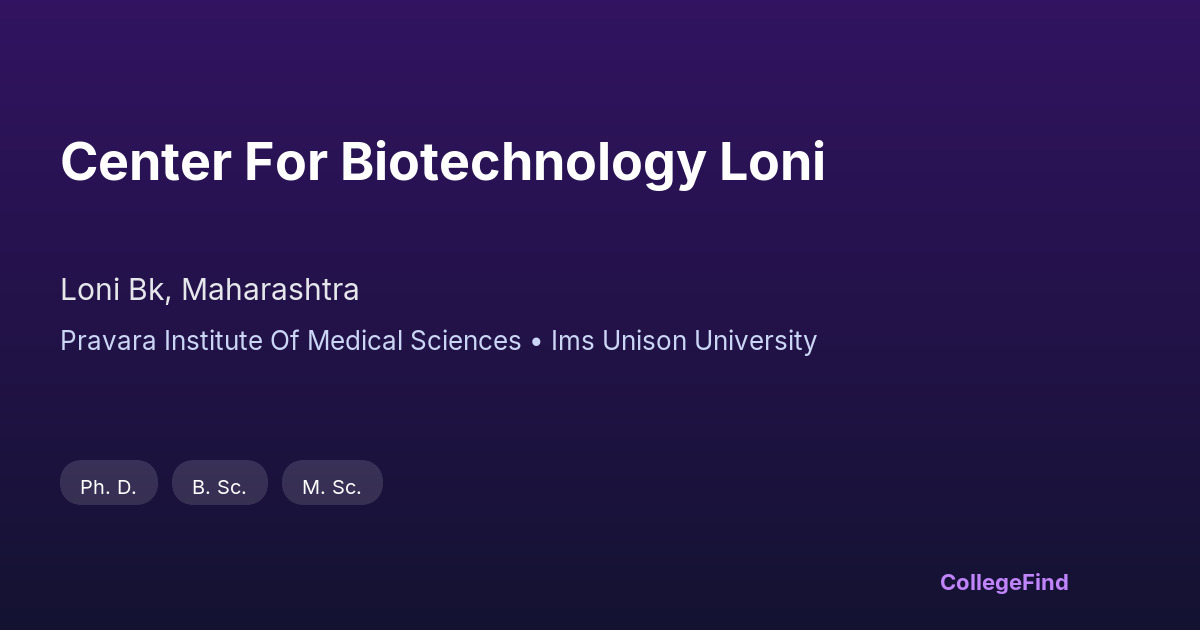Click the bullet separator between affiliations
This screenshot has height=630, width=1200.
tap(537, 342)
